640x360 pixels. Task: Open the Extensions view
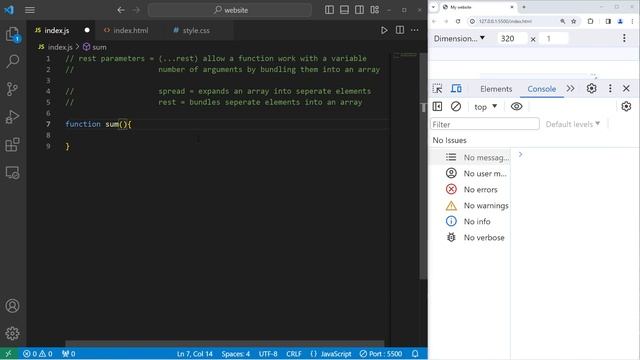[13, 144]
